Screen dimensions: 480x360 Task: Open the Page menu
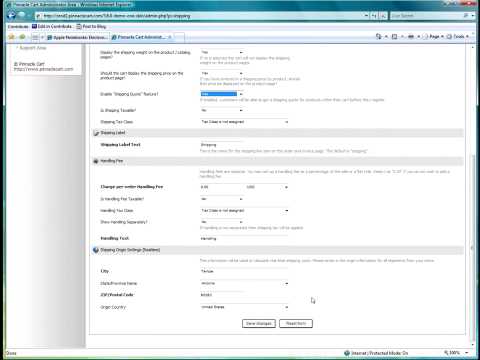pos(434,36)
